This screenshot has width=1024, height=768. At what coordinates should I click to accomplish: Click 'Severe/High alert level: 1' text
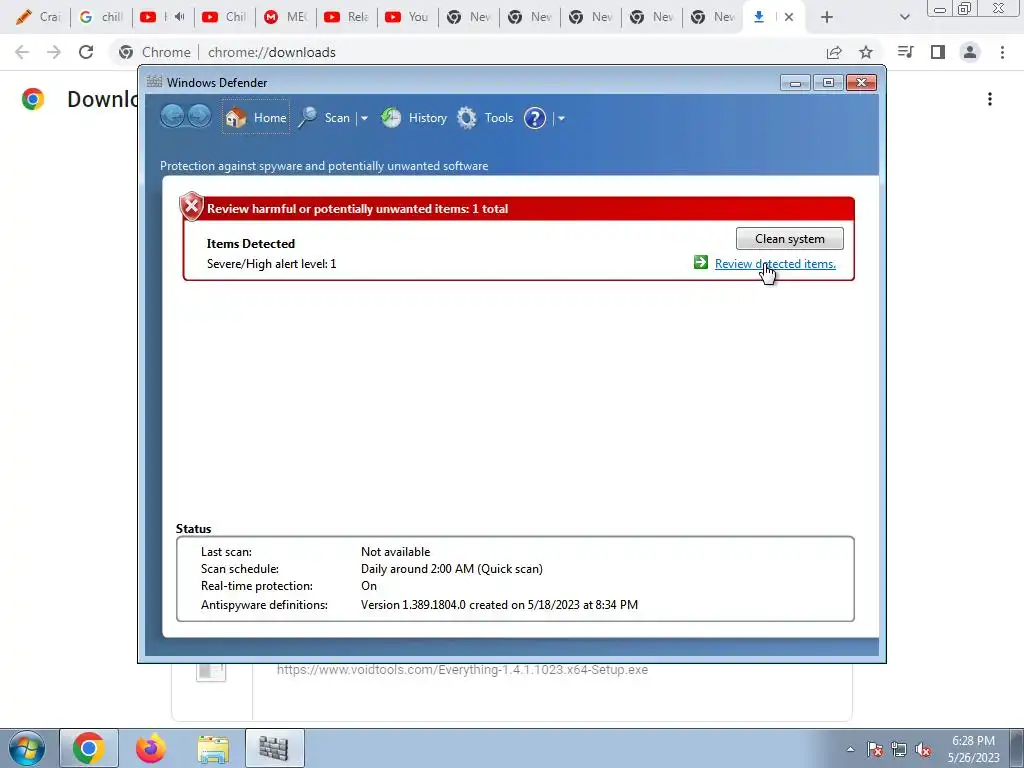tap(272, 264)
